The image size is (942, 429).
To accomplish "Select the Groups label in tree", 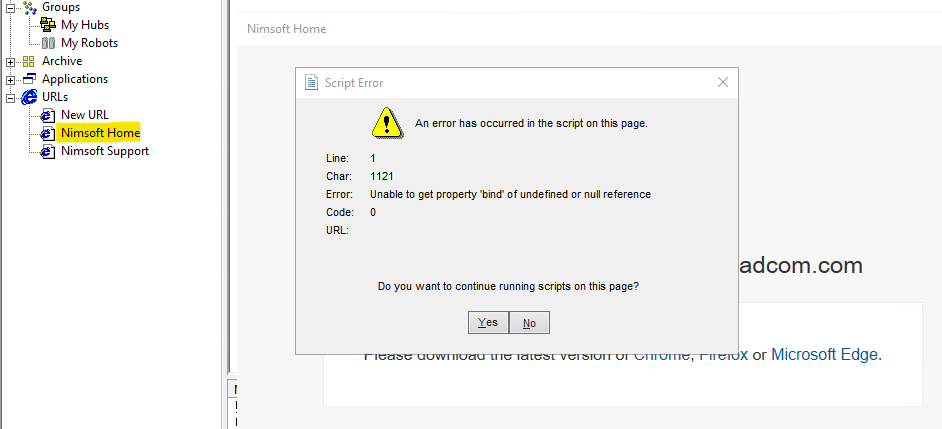I will pos(61,7).
